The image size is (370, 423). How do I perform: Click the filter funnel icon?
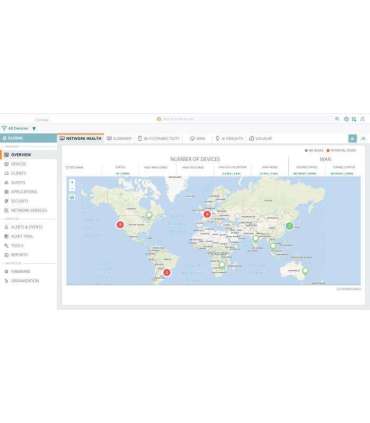click(4, 128)
